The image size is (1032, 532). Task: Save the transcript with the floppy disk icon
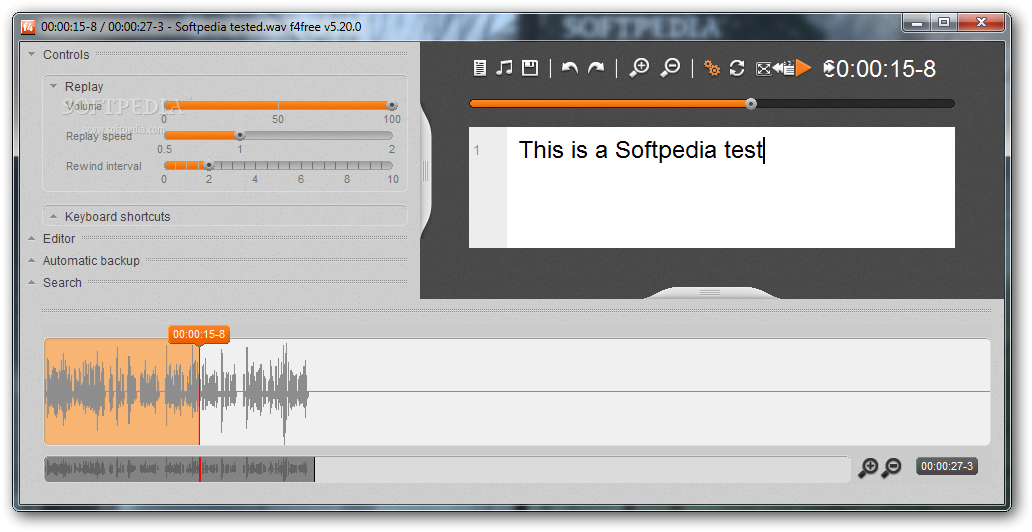pos(530,68)
